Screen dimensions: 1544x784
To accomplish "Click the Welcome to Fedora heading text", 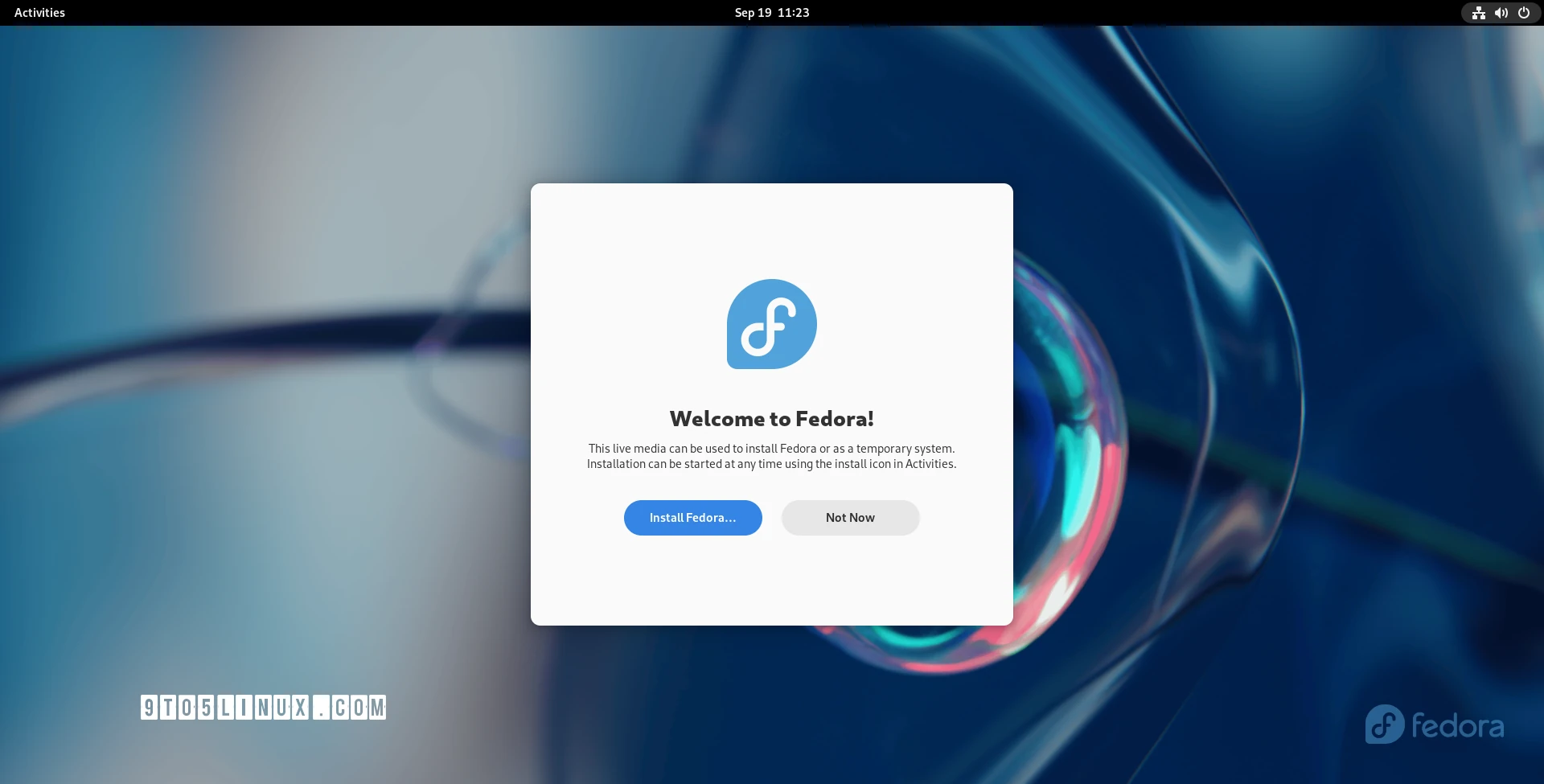I will (x=771, y=418).
